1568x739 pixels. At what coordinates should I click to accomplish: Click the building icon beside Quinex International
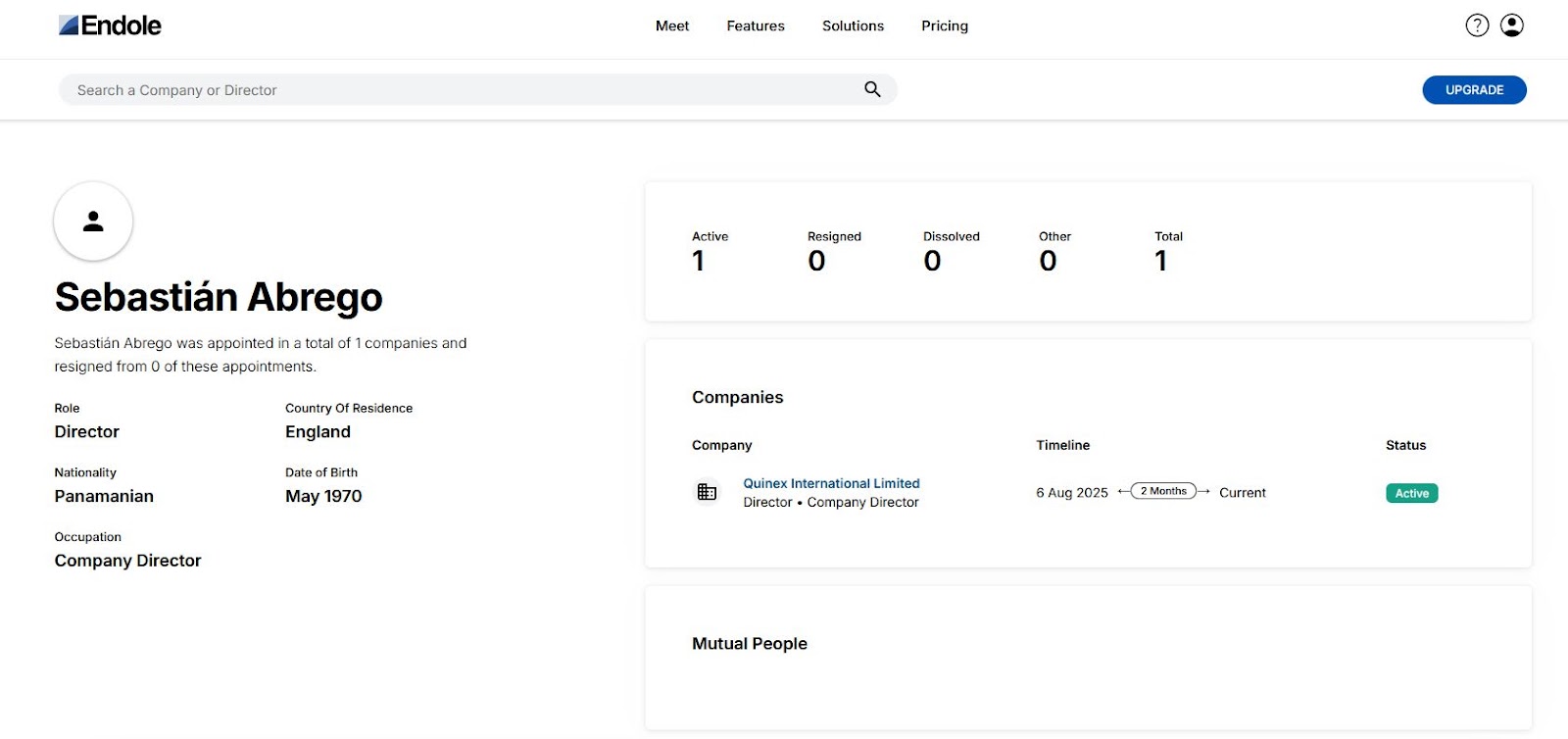pos(707,492)
